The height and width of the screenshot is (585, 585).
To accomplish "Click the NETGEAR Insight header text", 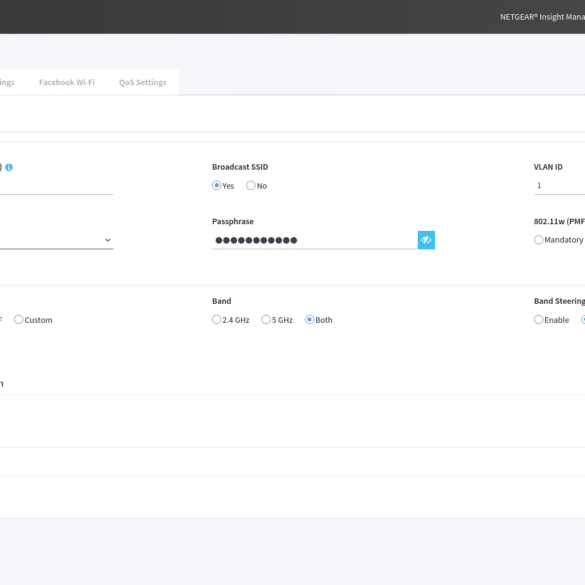I will click(x=542, y=17).
